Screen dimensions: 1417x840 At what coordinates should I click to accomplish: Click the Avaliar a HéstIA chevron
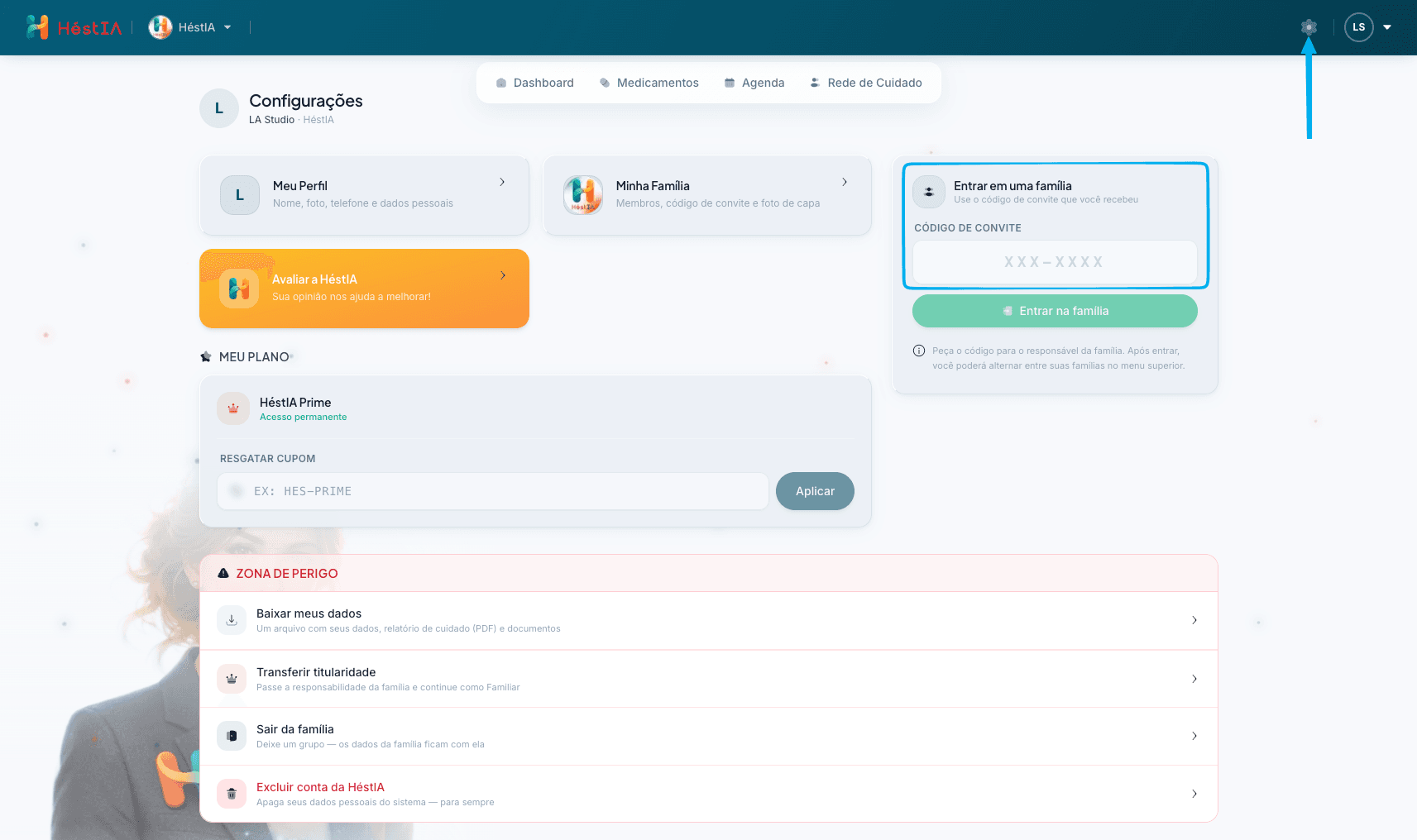coord(502,275)
